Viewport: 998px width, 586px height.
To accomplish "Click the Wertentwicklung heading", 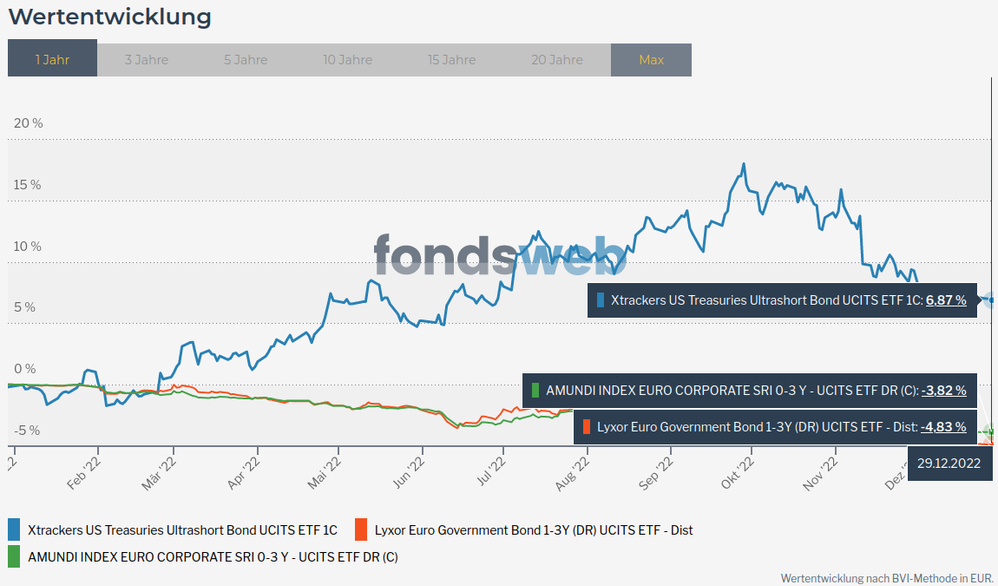I will pyautogui.click(x=109, y=17).
